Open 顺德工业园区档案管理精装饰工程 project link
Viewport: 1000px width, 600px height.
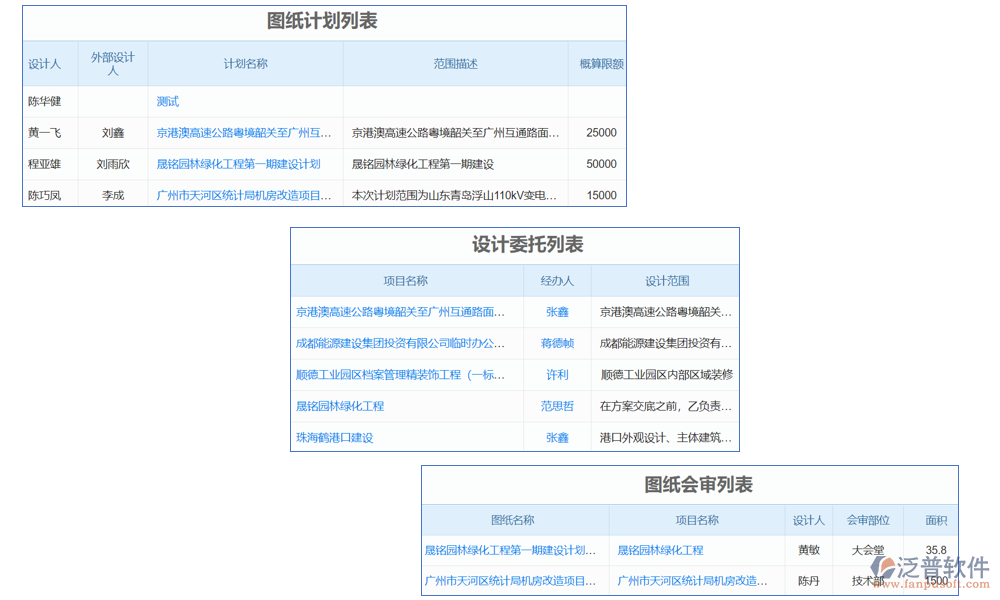(x=400, y=375)
